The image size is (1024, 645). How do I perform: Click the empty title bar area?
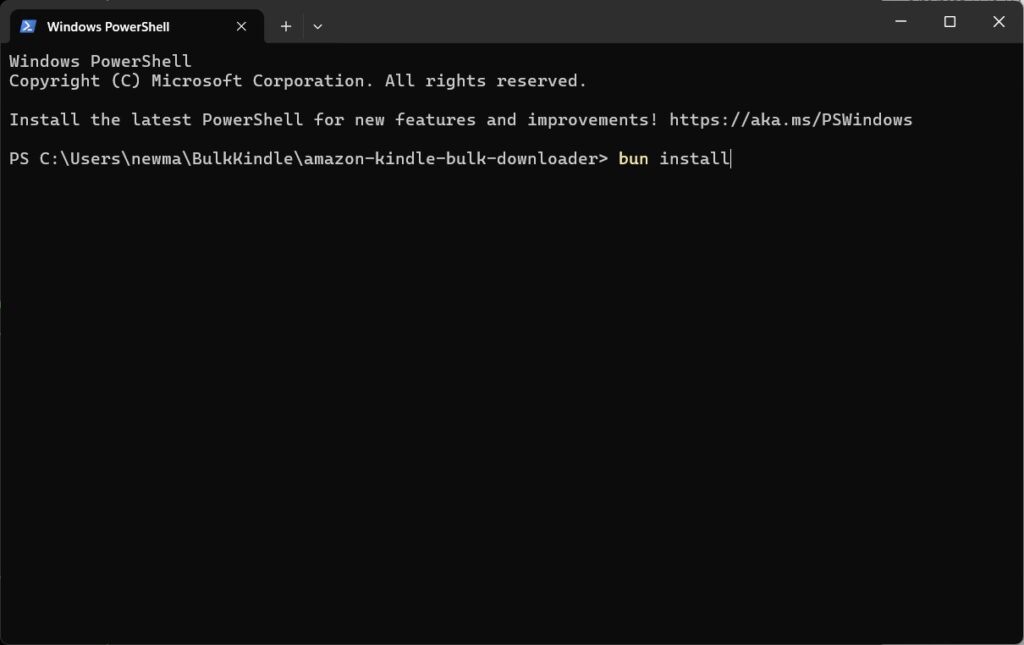pyautogui.click(x=600, y=22)
